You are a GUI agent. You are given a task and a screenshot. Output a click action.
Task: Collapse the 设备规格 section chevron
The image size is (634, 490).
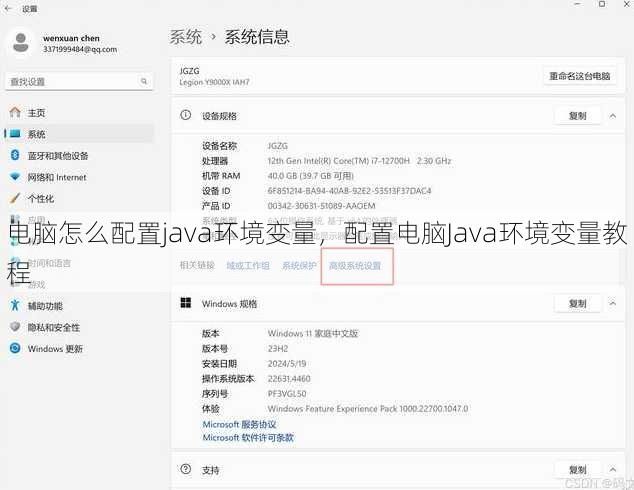(x=613, y=116)
